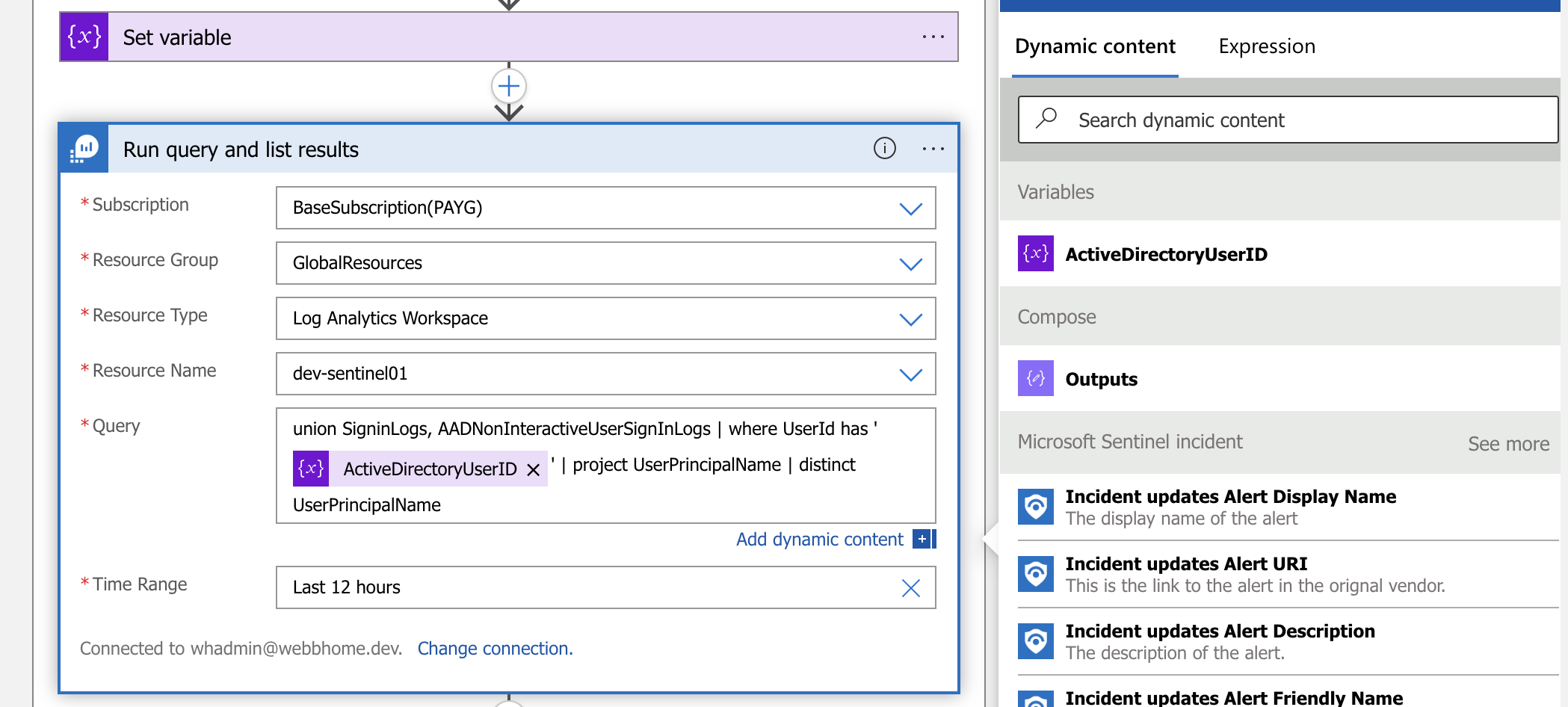The height and width of the screenshot is (707, 1568).
Task: Click the Run query and list results title
Action: (241, 149)
